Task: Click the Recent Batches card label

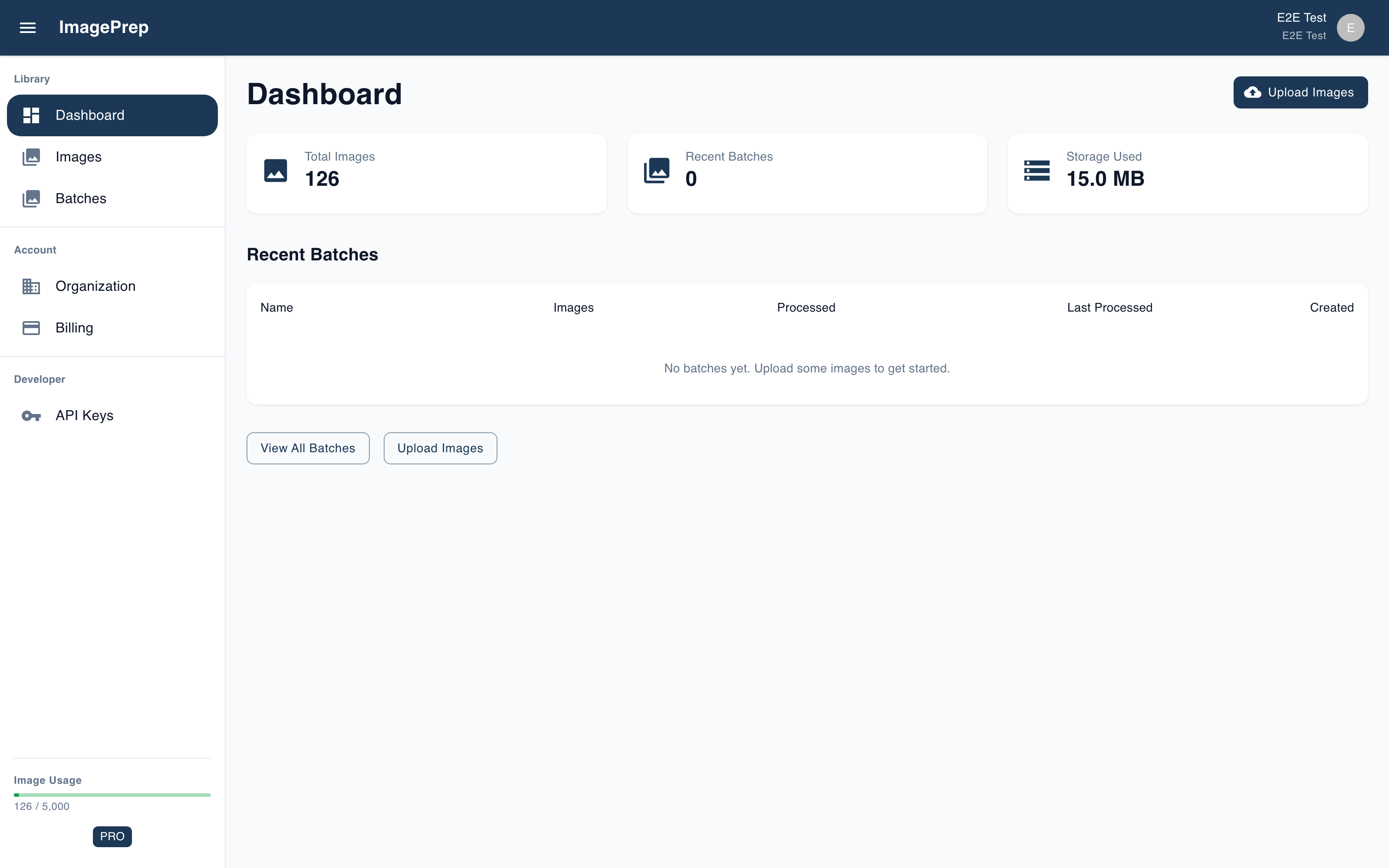Action: 729,157
